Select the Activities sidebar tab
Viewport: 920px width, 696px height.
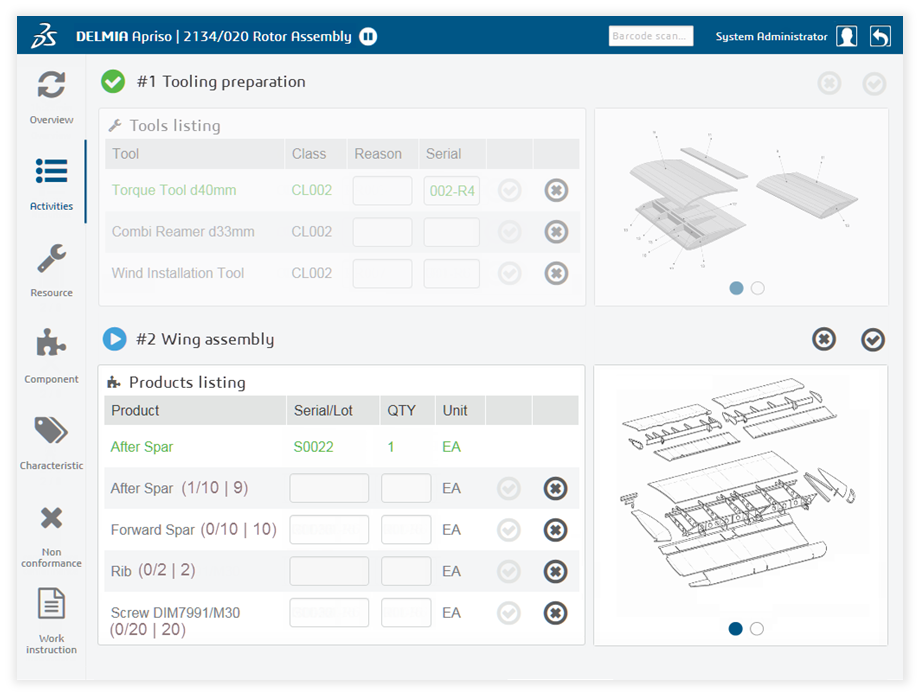click(51, 183)
